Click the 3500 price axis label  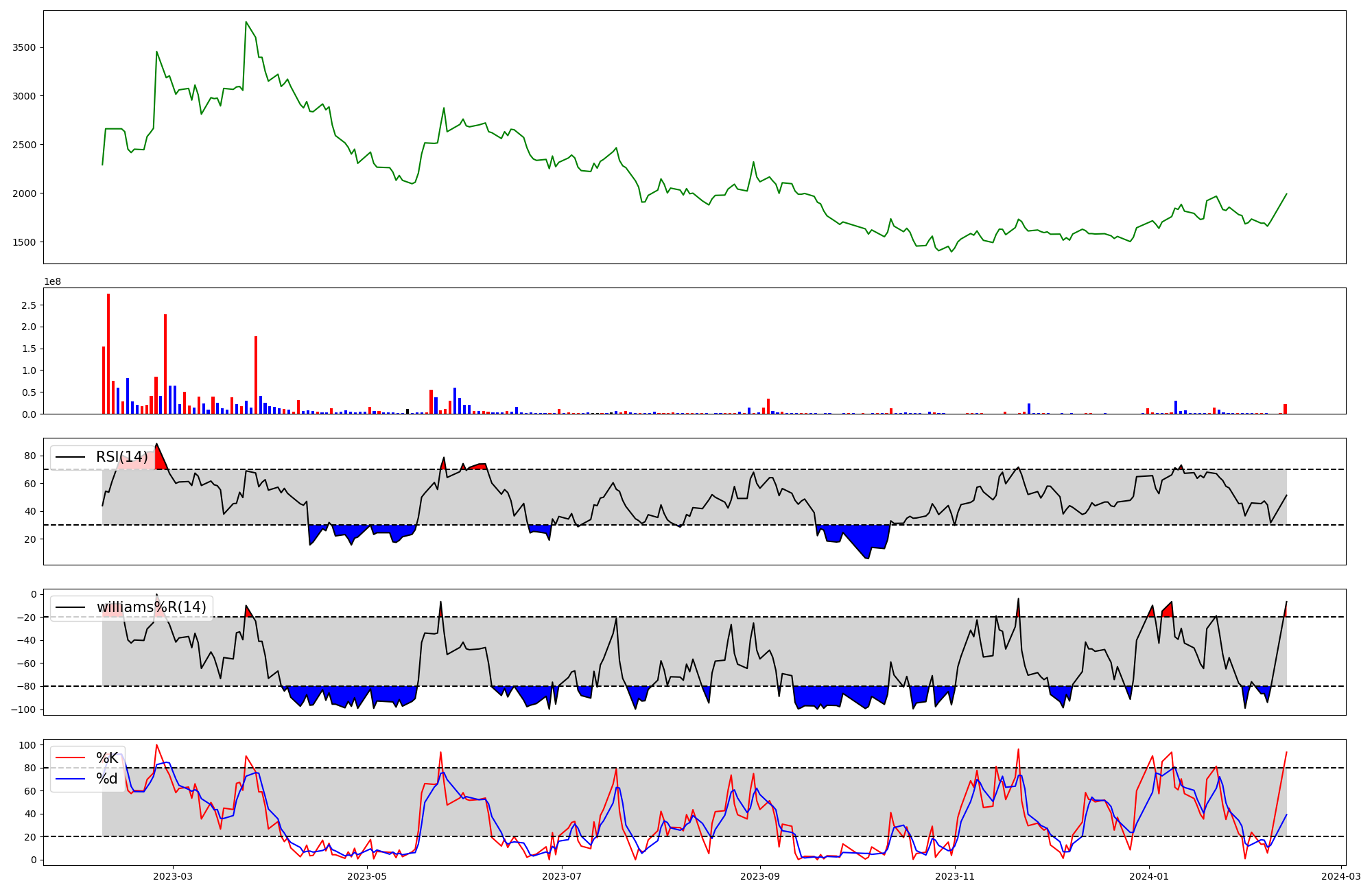click(x=24, y=48)
